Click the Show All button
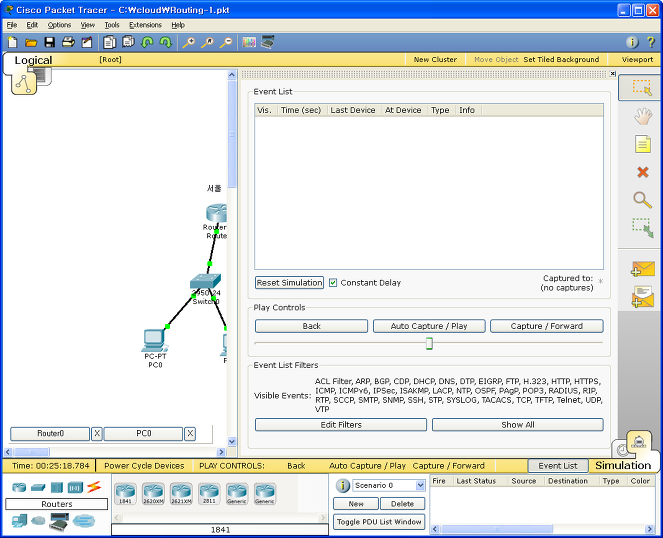 pyautogui.click(x=518, y=425)
